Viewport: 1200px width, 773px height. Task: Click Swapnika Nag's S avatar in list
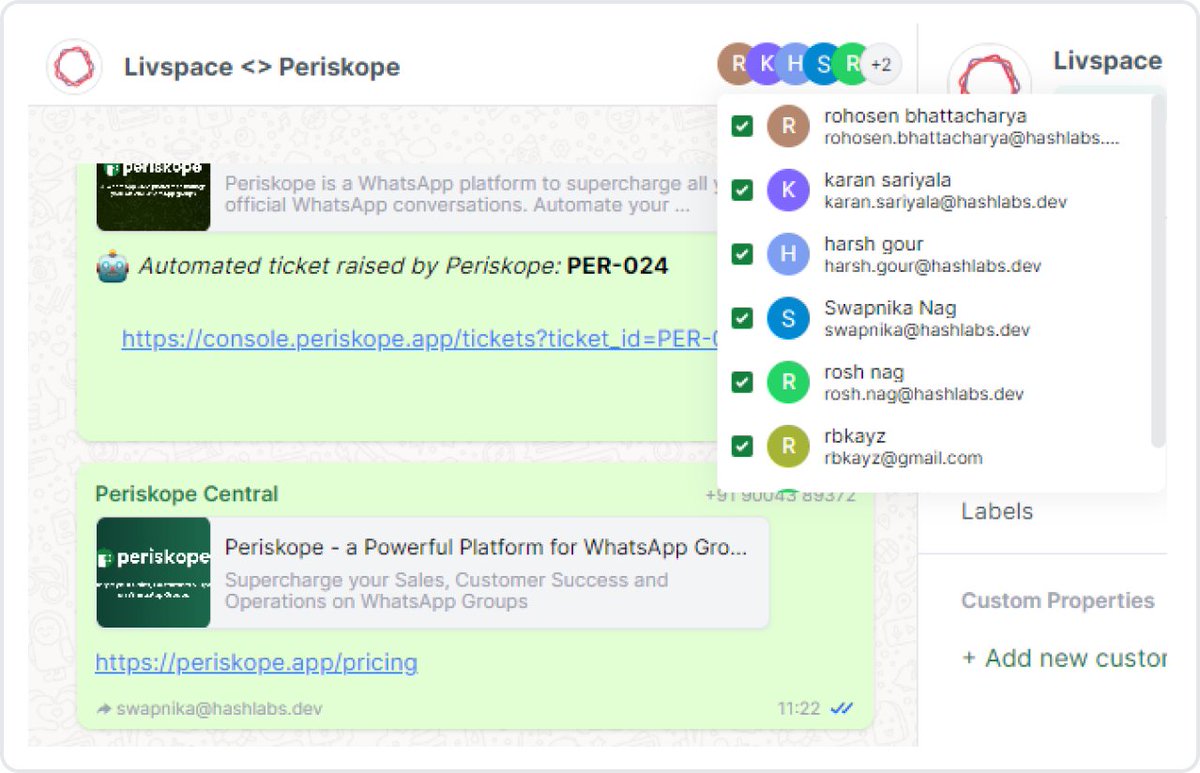(x=788, y=318)
